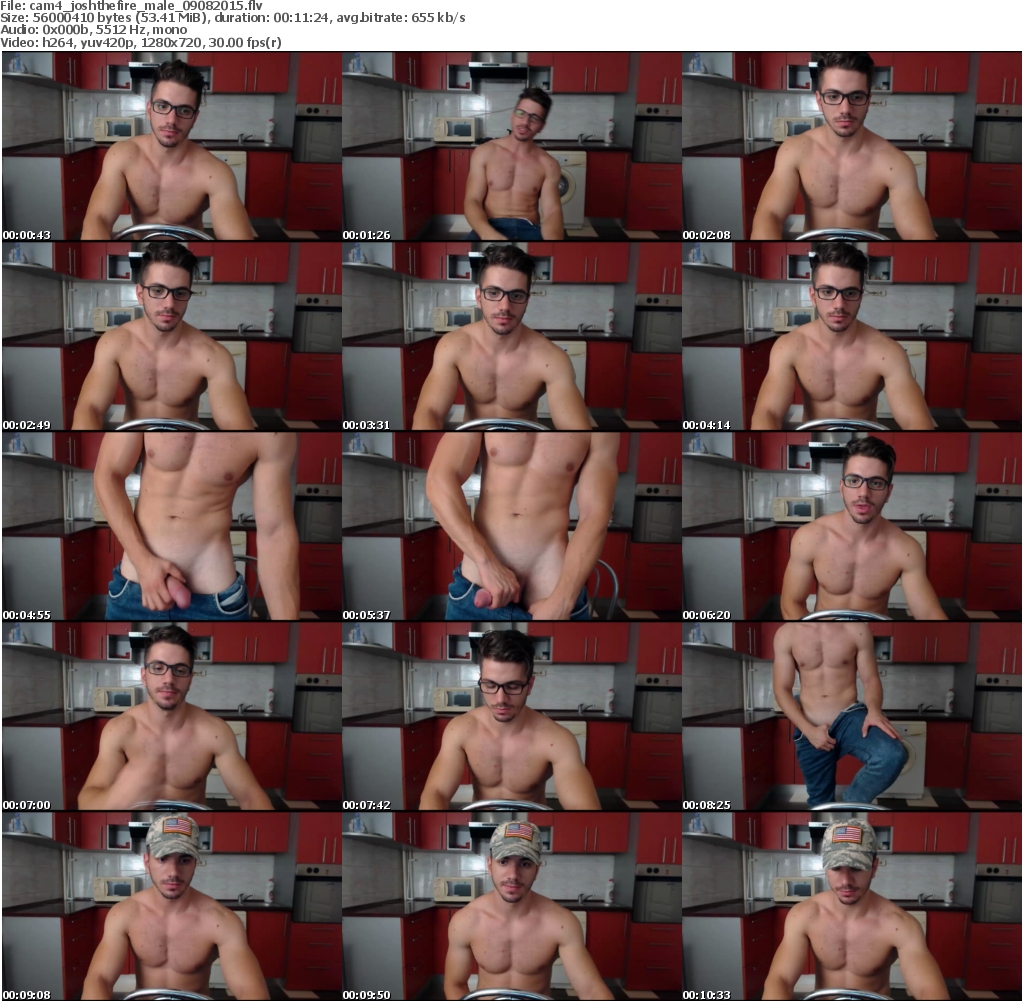Select the thumbnail stamped 00:01:26
Image resolution: width=1024 pixels, height=1001 pixels.
tap(512, 146)
